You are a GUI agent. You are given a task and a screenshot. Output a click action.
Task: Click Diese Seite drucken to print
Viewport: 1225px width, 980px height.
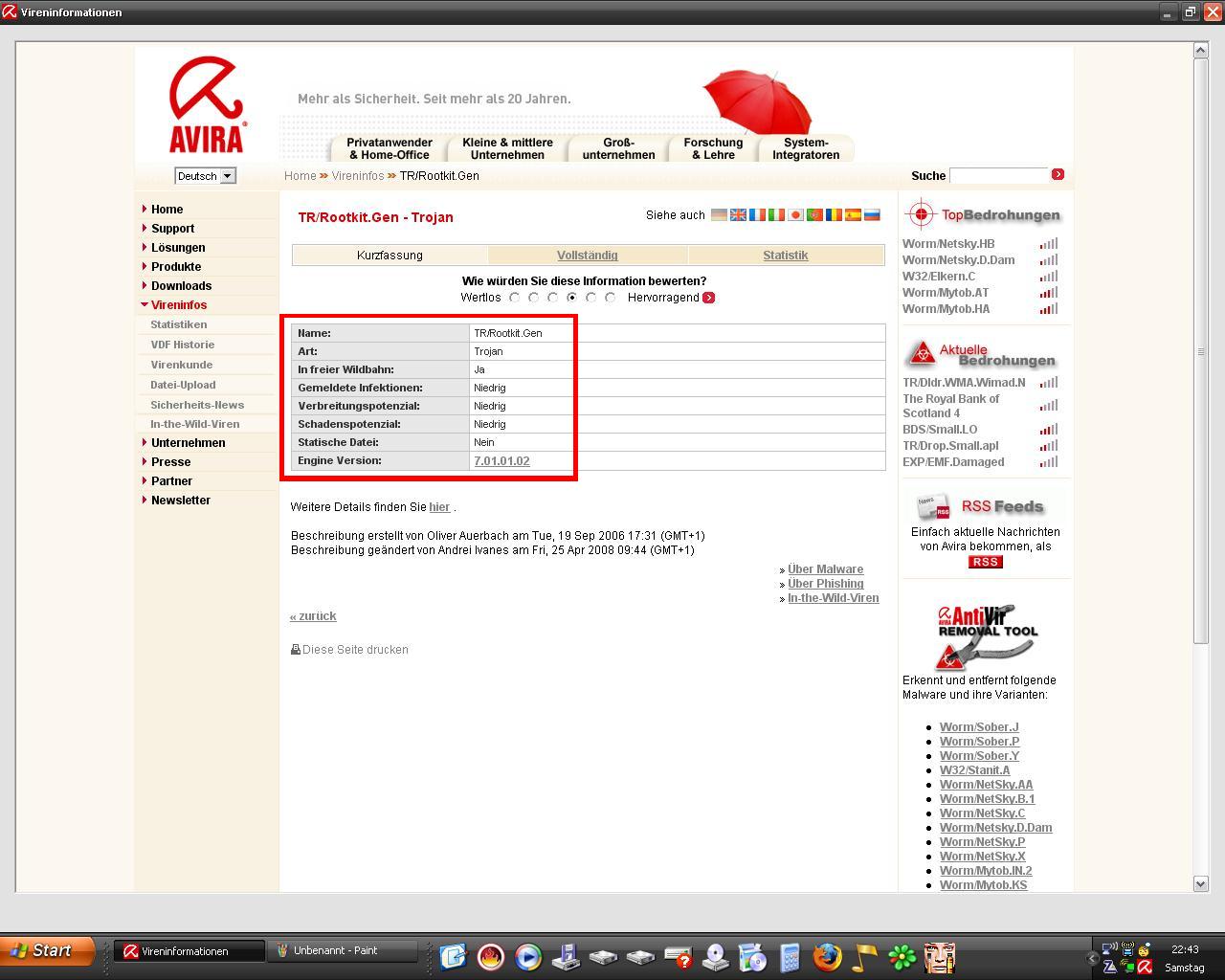[x=350, y=650]
